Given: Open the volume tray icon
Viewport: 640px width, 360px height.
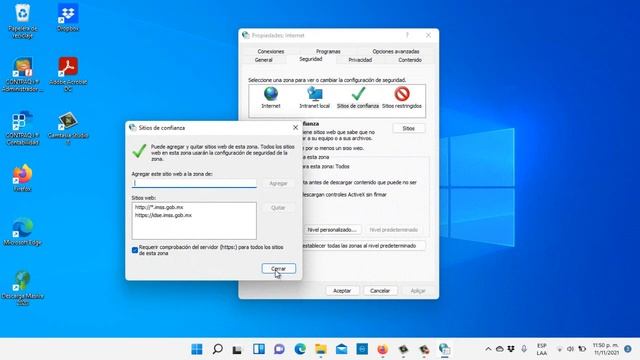Looking at the screenshot, I should coord(570,349).
